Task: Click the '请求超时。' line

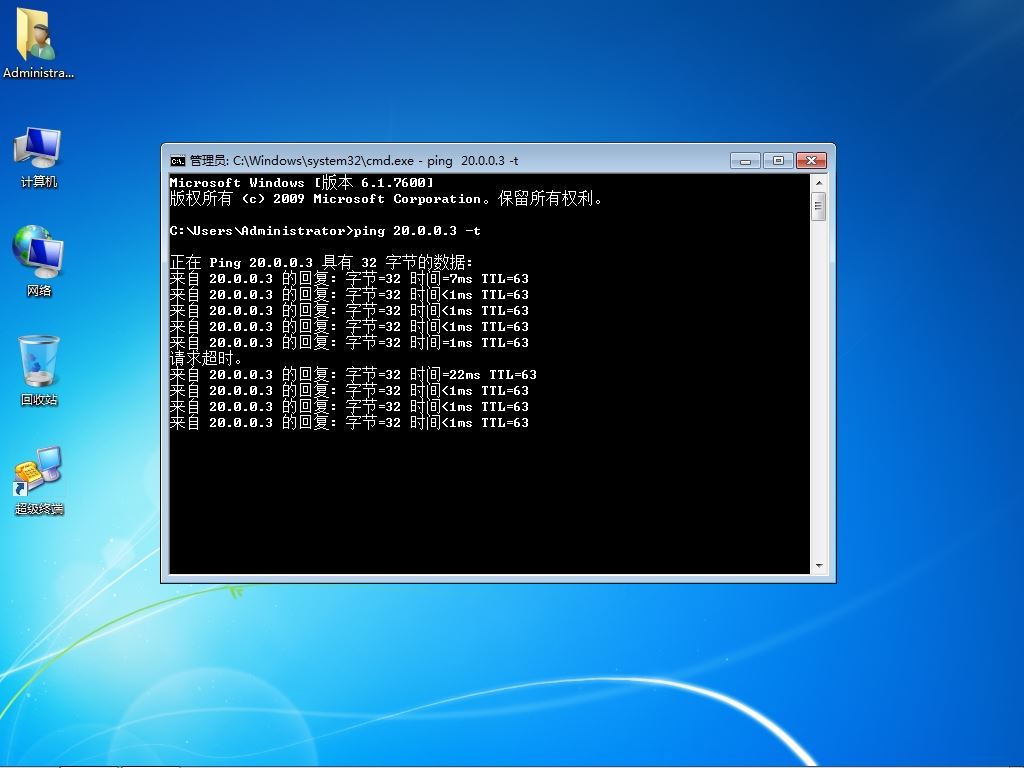Action: point(206,359)
